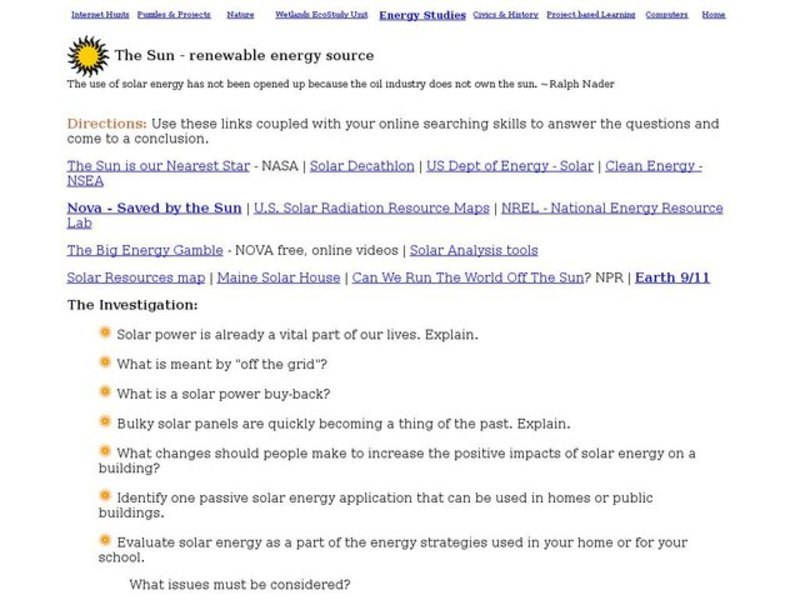Click the sun icon next to the off-grid question
Image resolution: width=800 pixels, height=600 pixels.
click(103, 365)
